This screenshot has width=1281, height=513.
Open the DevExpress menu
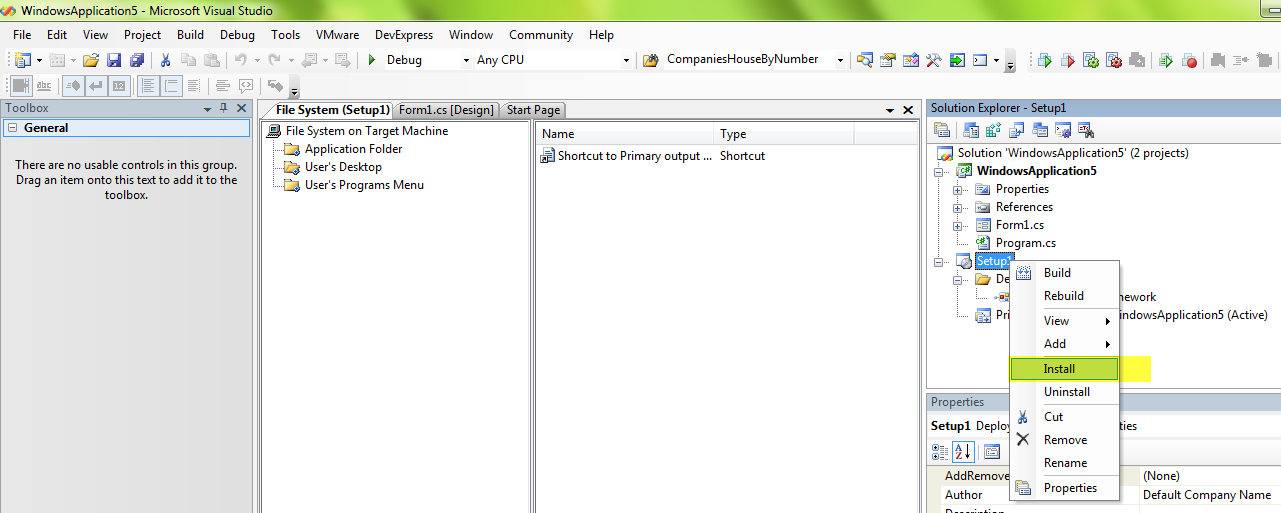(404, 34)
